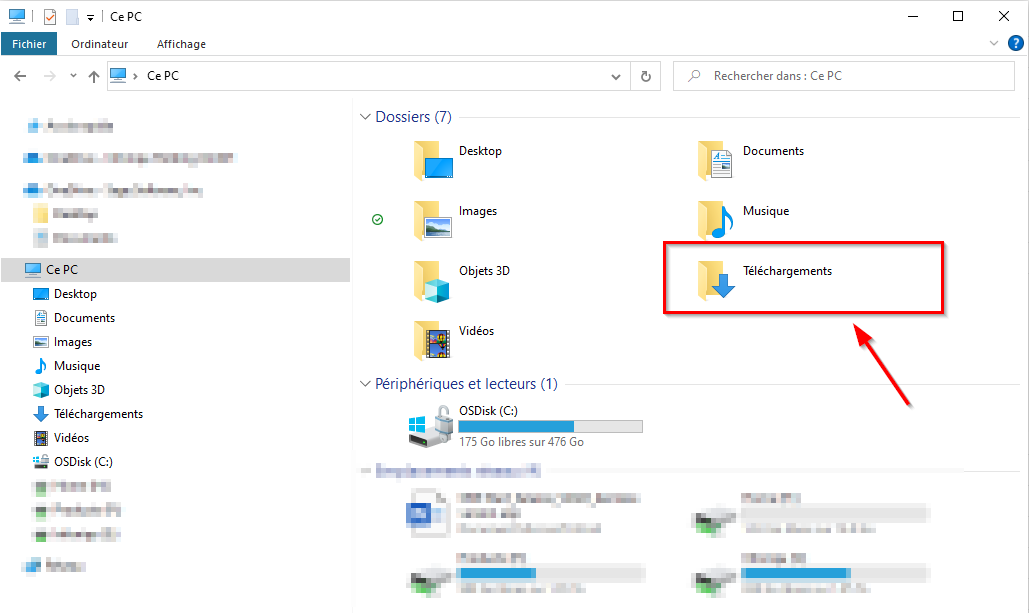Click the back navigation arrow
1029x613 pixels.
tap(20, 76)
